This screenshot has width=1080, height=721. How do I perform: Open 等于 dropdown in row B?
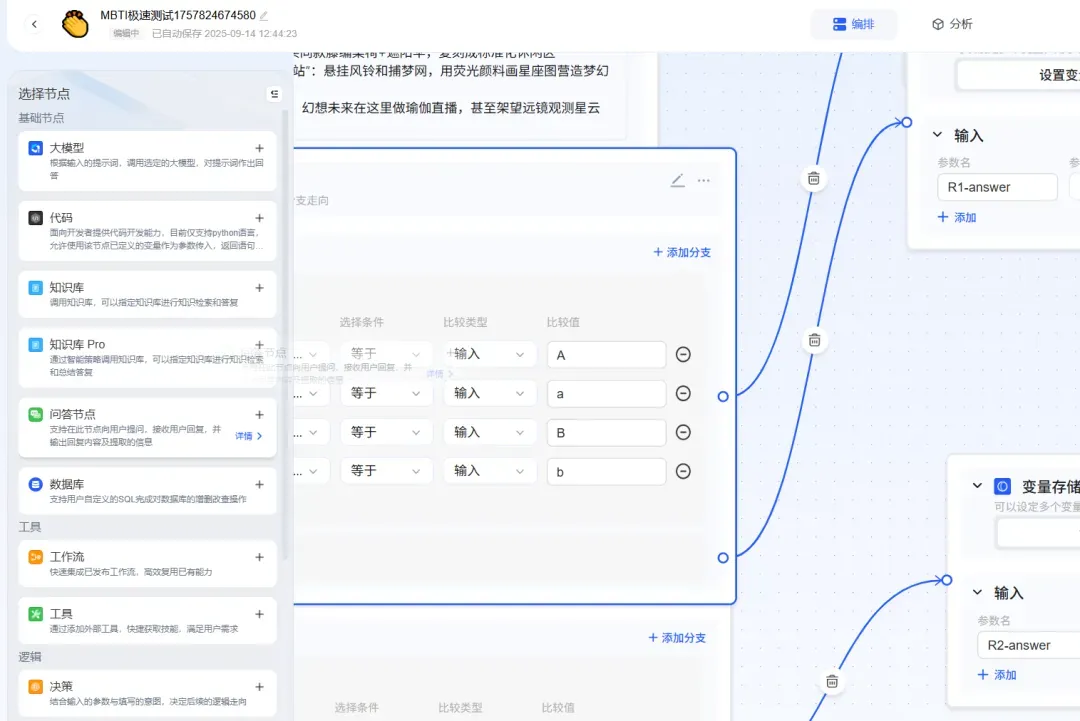(386, 432)
